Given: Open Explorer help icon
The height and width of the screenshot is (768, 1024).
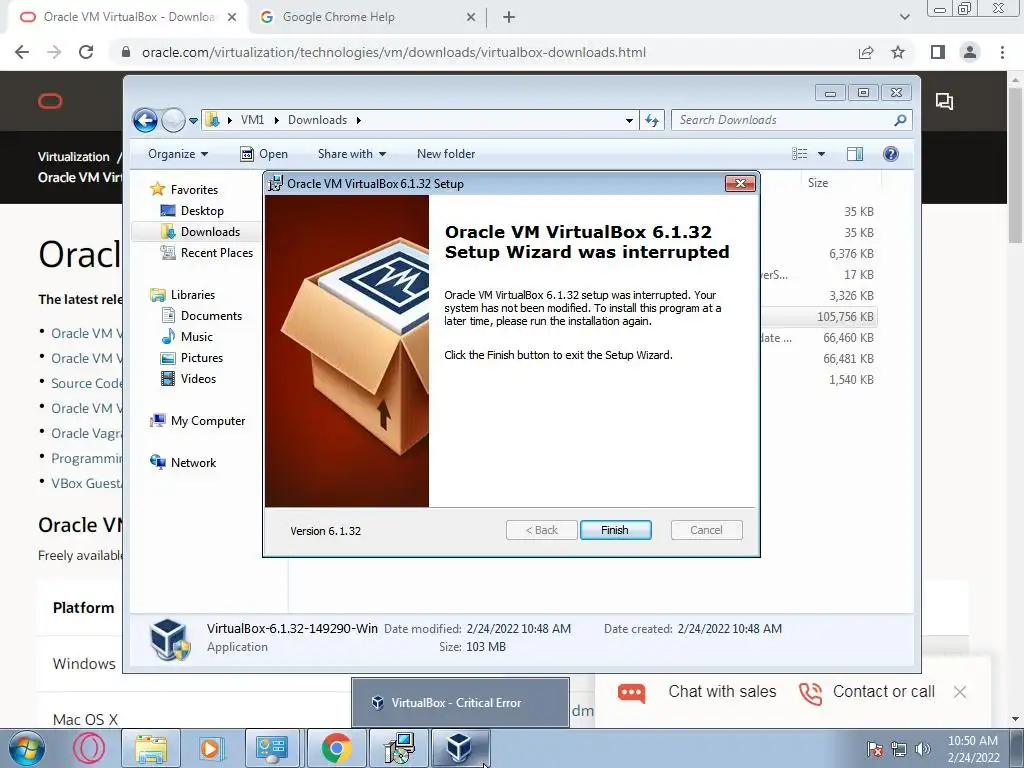Looking at the screenshot, I should 891,154.
